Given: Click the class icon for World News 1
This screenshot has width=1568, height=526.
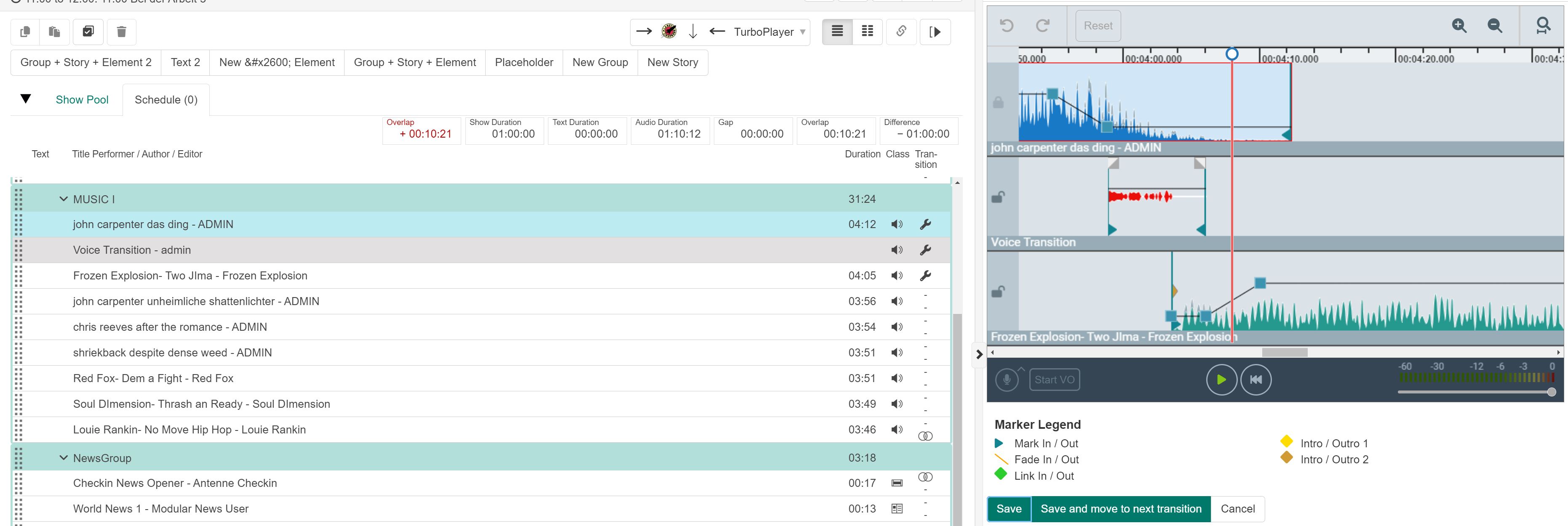Looking at the screenshot, I should (897, 509).
